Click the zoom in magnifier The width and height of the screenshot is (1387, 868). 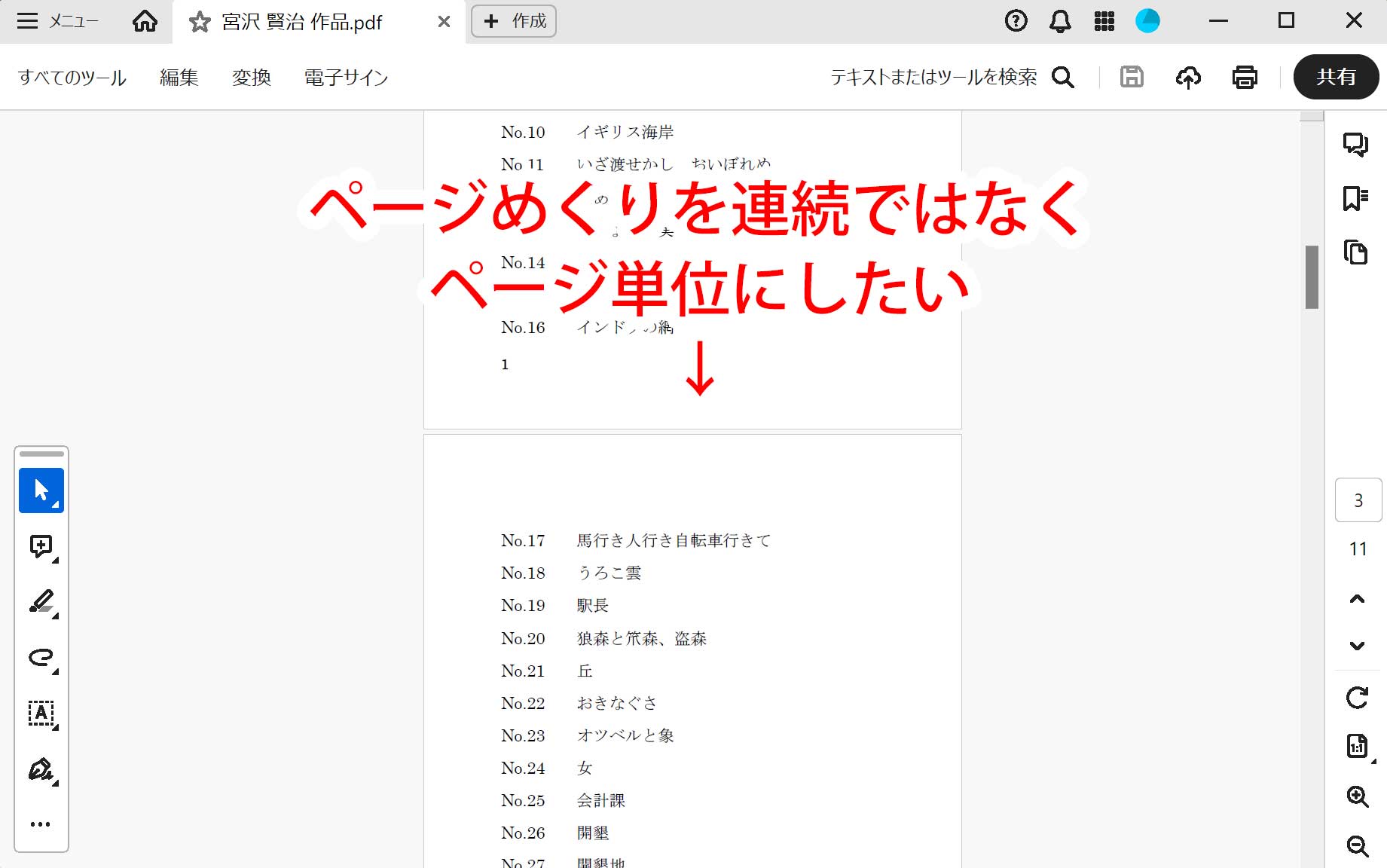coord(1358,796)
